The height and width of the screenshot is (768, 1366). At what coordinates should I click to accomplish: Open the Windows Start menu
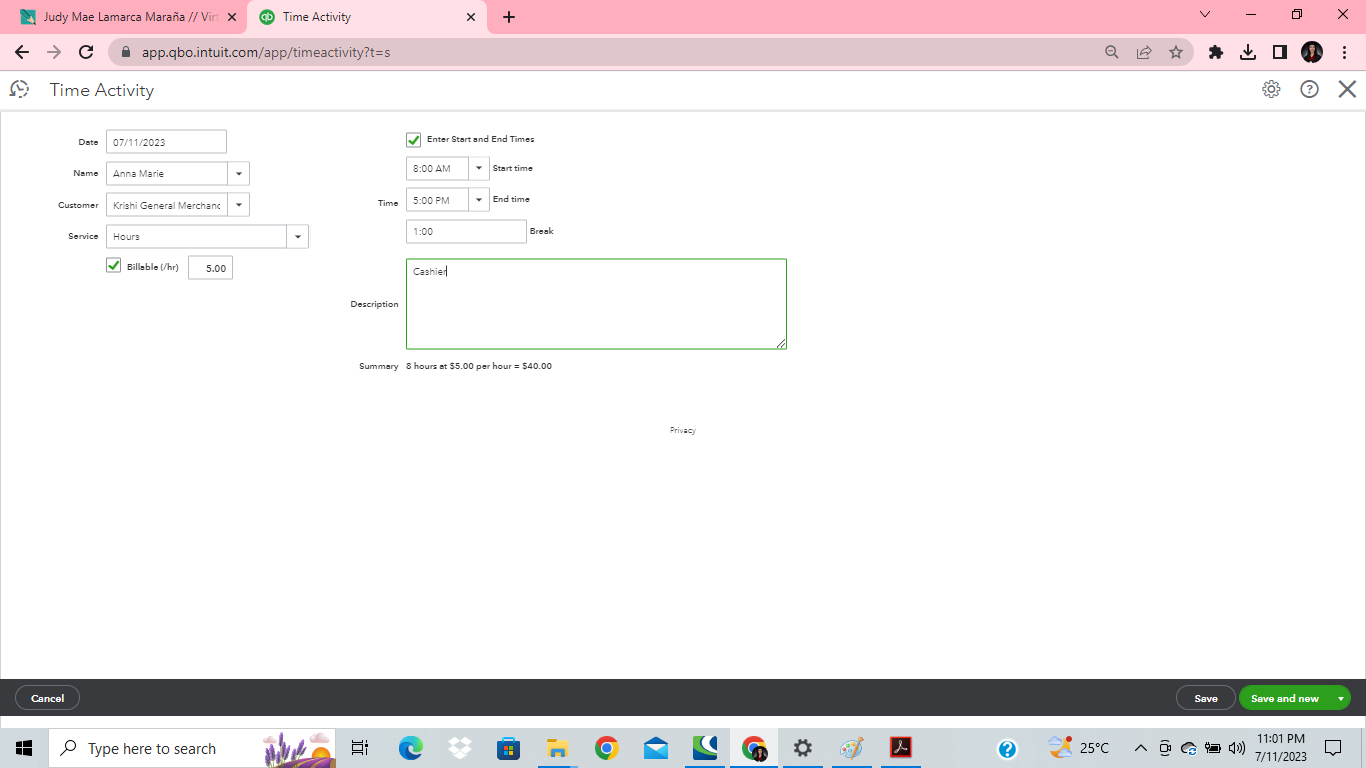[x=24, y=748]
